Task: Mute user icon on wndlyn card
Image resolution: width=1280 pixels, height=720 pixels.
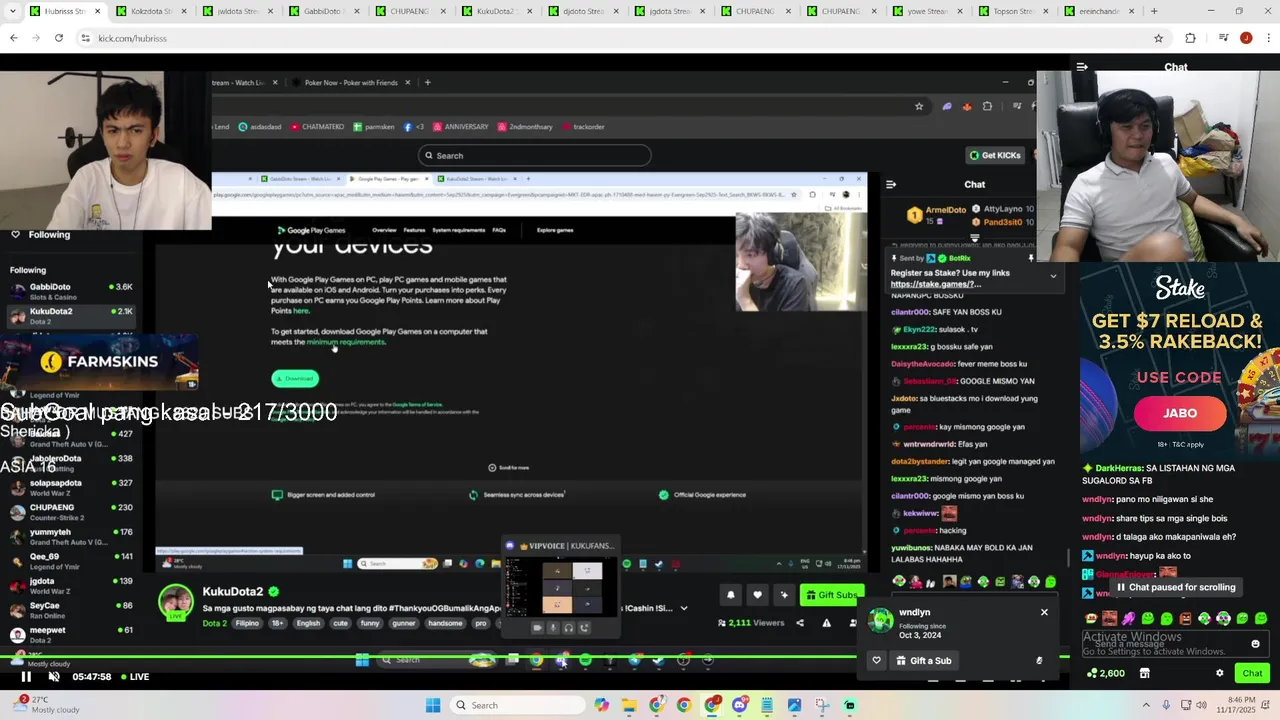Action: pos(1039,660)
